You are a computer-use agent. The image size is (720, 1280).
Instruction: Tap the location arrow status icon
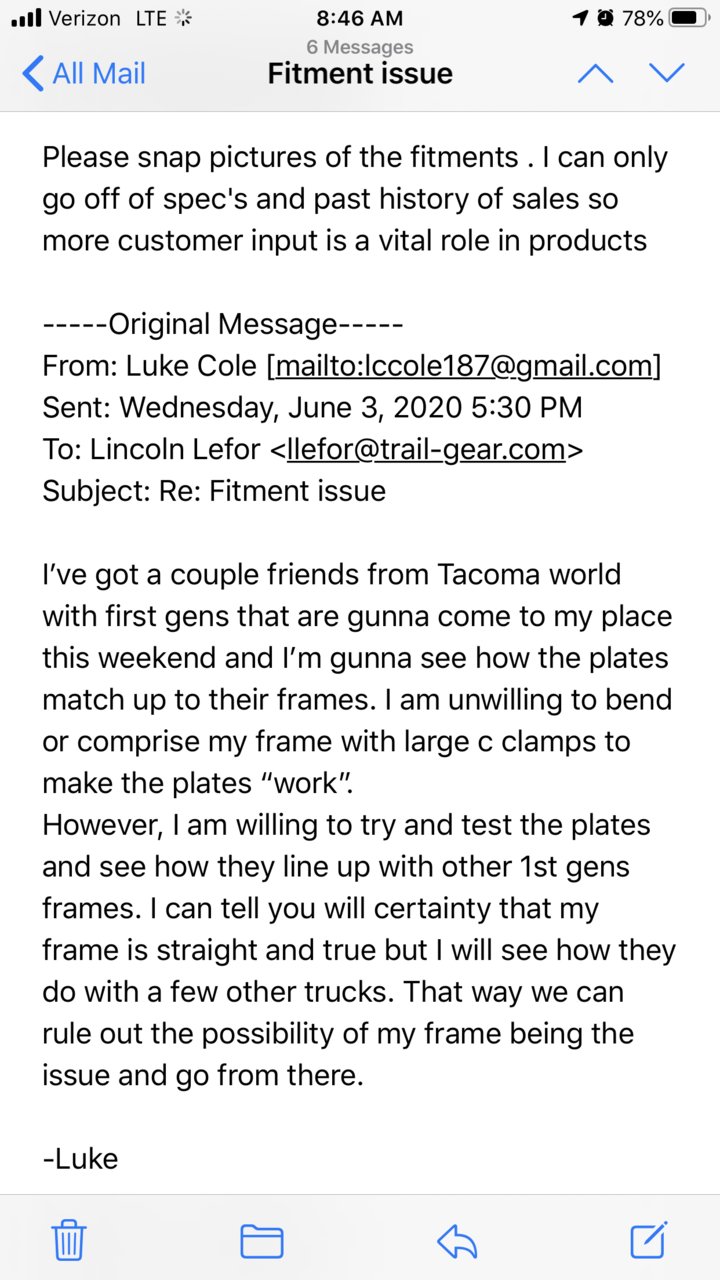coord(580,18)
